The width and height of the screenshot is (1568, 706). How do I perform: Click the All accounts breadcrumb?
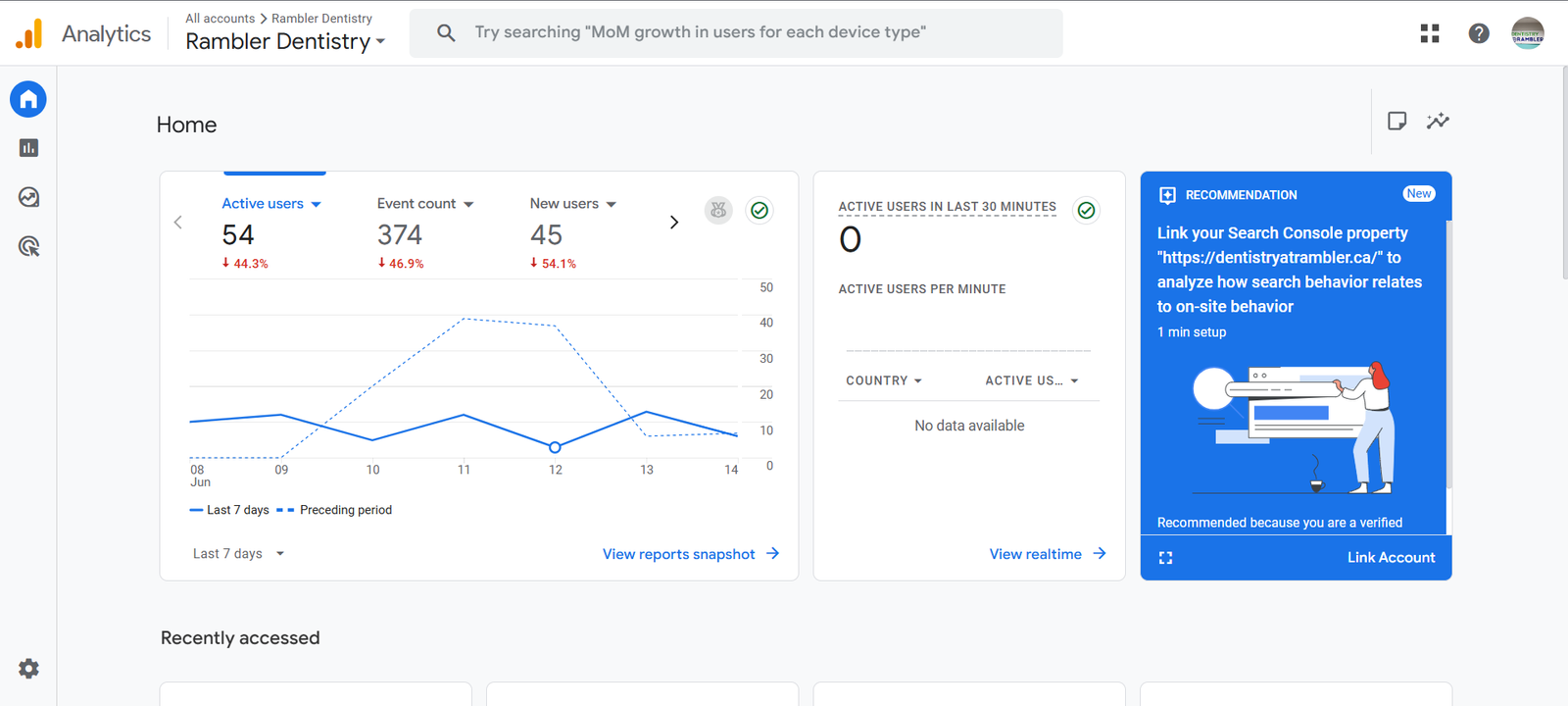220,19
